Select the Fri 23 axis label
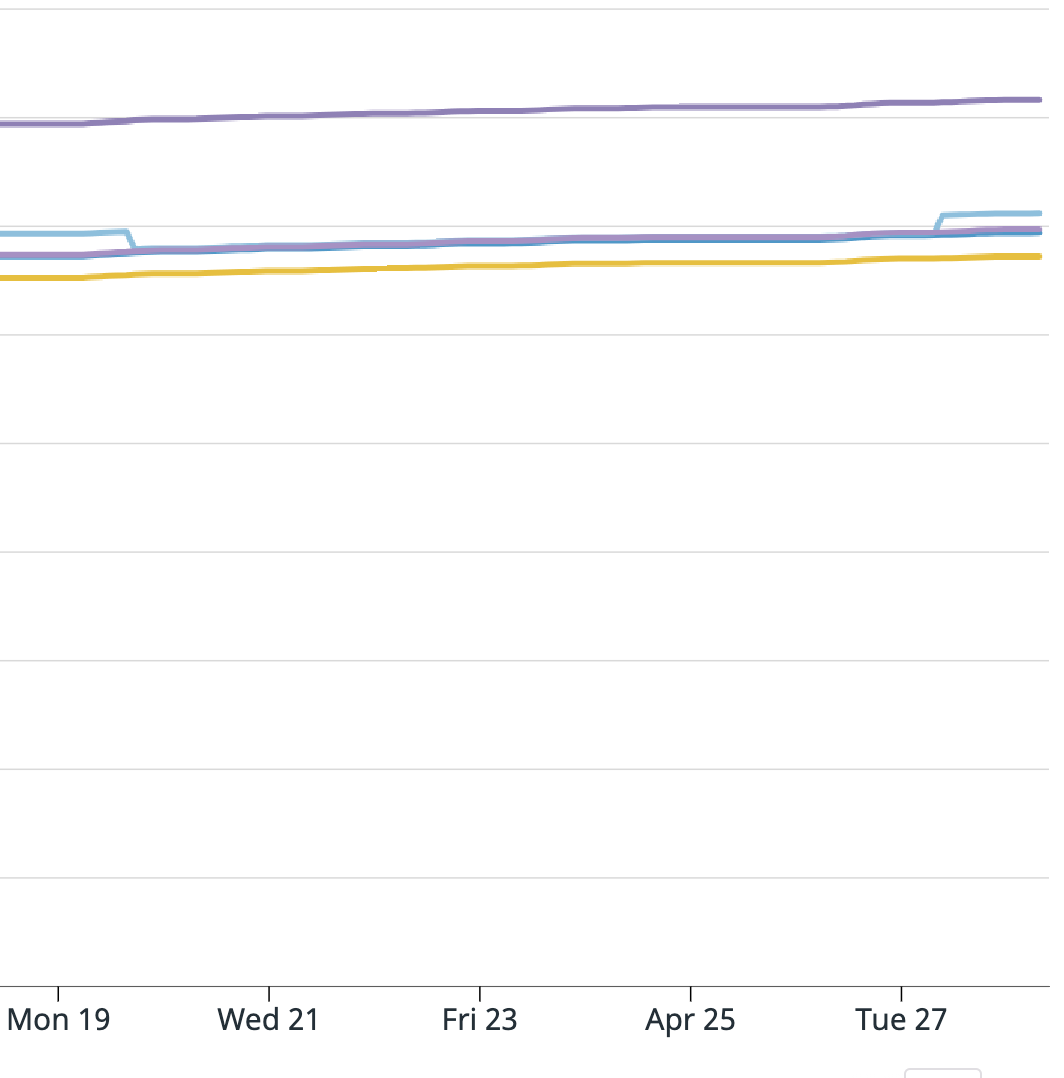Screen dimensions: 1064x1078 tap(480, 1020)
